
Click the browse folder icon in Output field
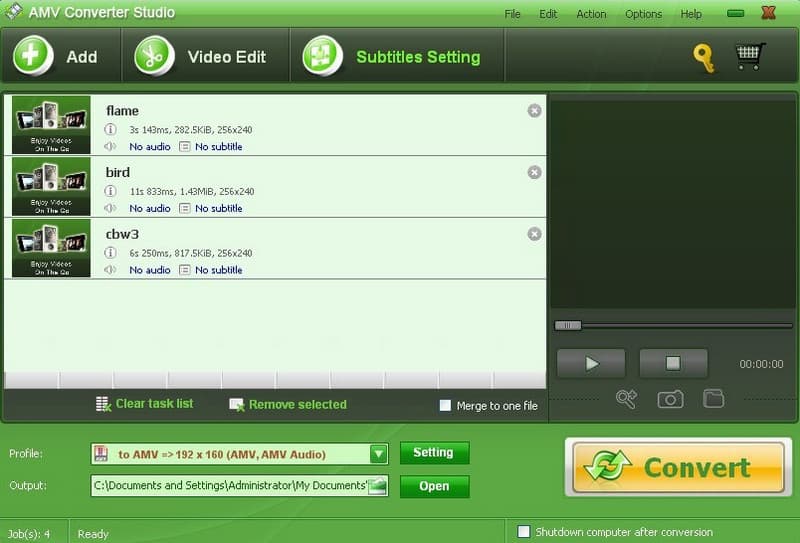pos(377,487)
